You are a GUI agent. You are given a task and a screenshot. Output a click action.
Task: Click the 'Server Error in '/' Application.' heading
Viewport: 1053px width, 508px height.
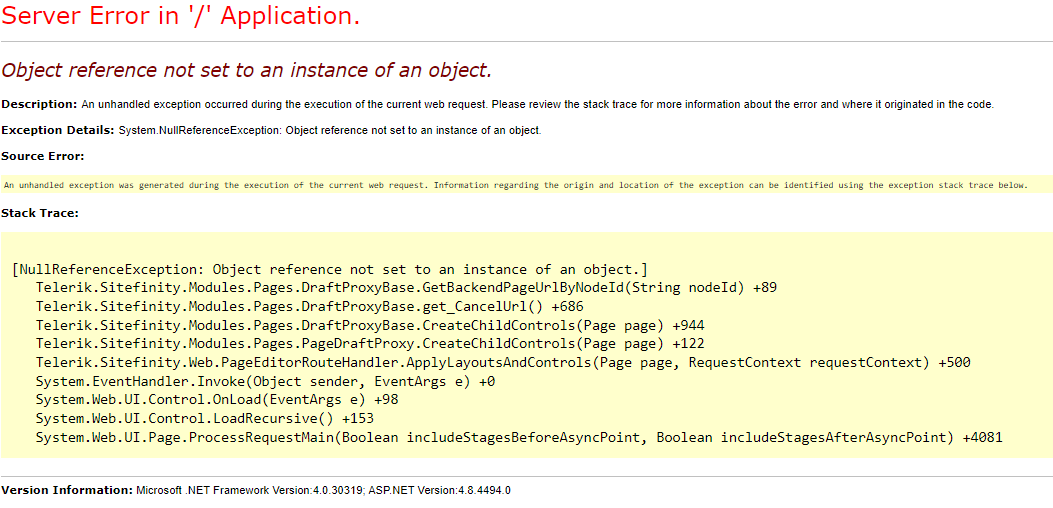click(x=180, y=17)
